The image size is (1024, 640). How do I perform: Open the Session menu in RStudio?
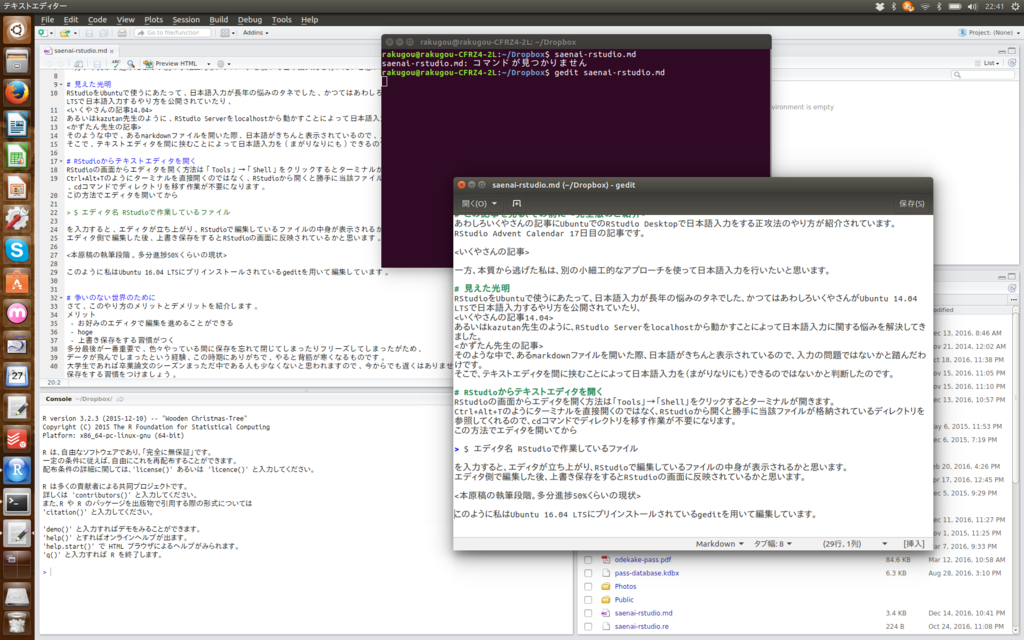186,20
